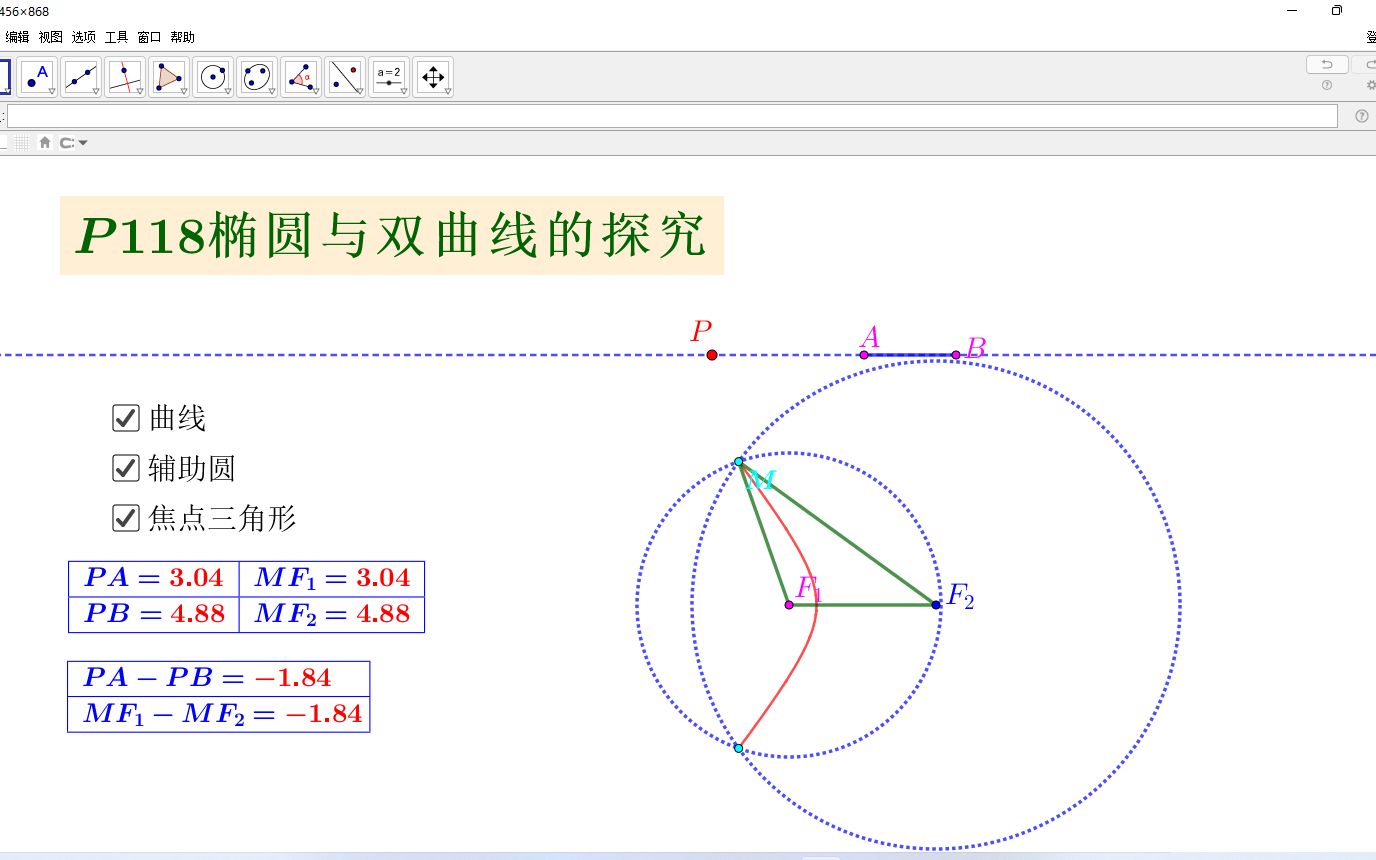Select the Polygon tool
Viewport: 1376px width, 860px height.
pyautogui.click(x=168, y=76)
